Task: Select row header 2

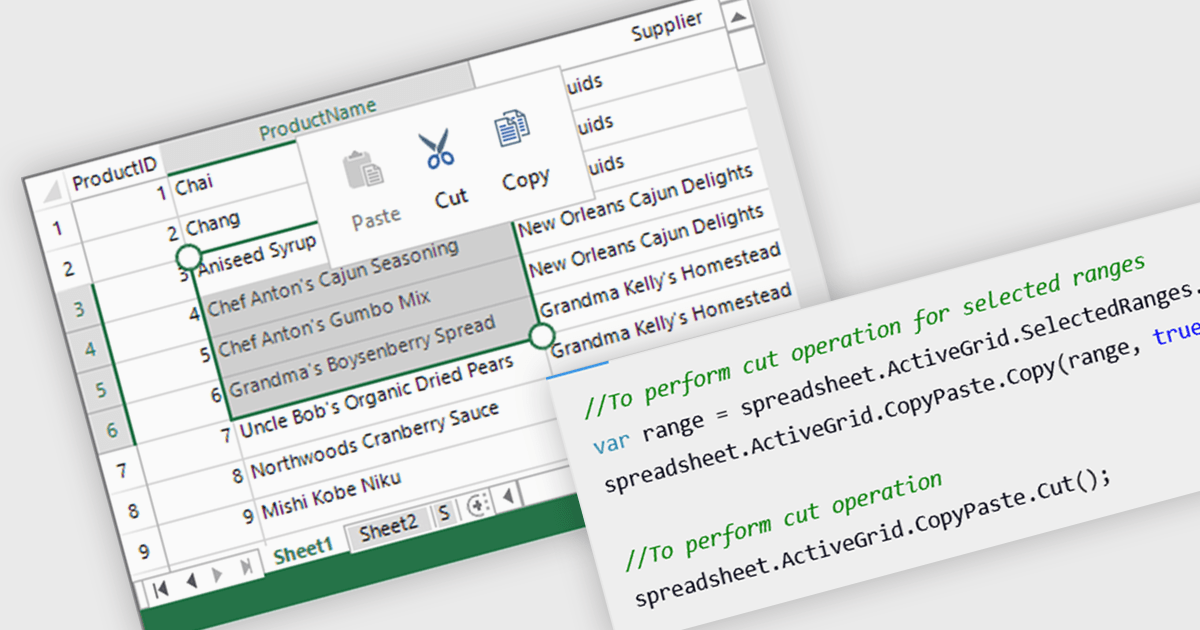Action: pyautogui.click(x=68, y=268)
